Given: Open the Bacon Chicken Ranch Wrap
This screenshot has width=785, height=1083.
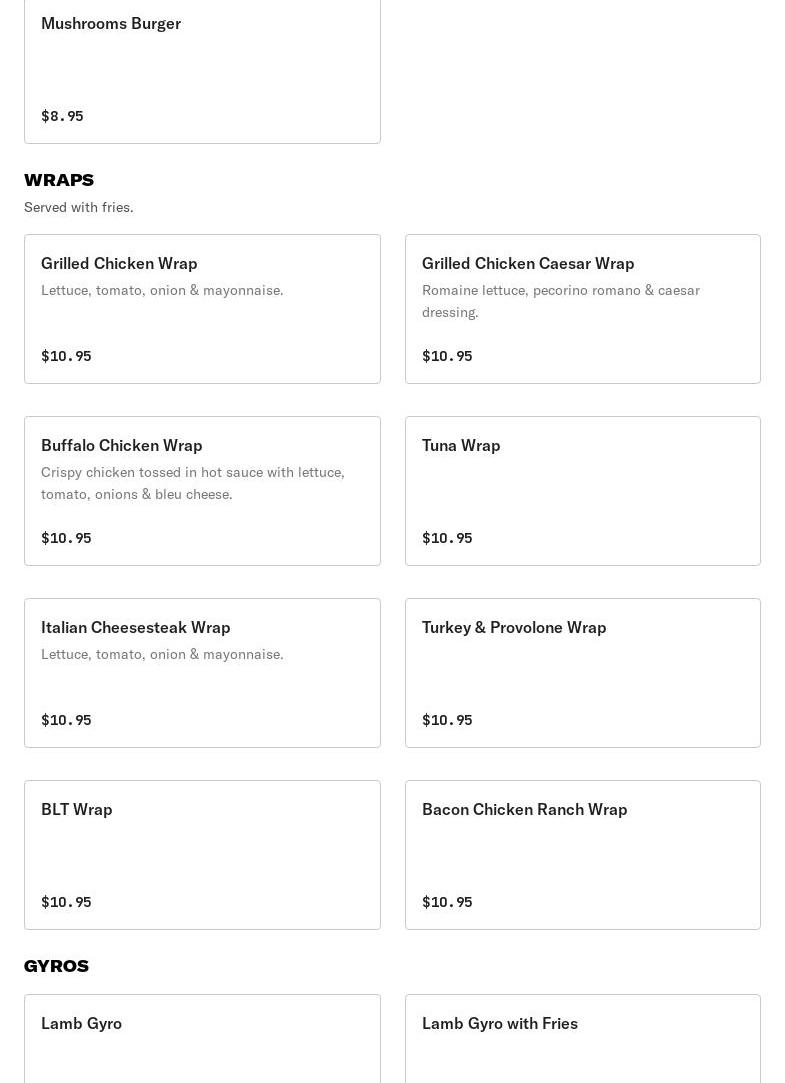Looking at the screenshot, I should (582, 854).
